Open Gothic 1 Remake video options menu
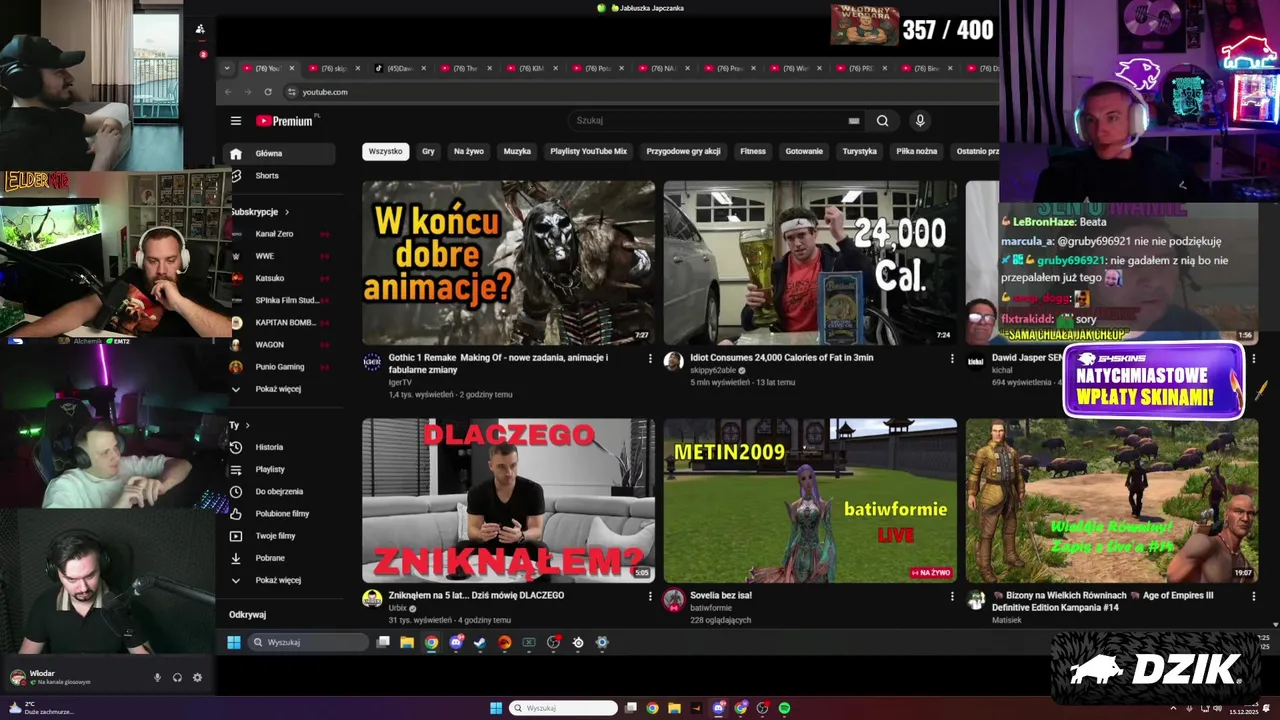The height and width of the screenshot is (720, 1280). pos(650,358)
